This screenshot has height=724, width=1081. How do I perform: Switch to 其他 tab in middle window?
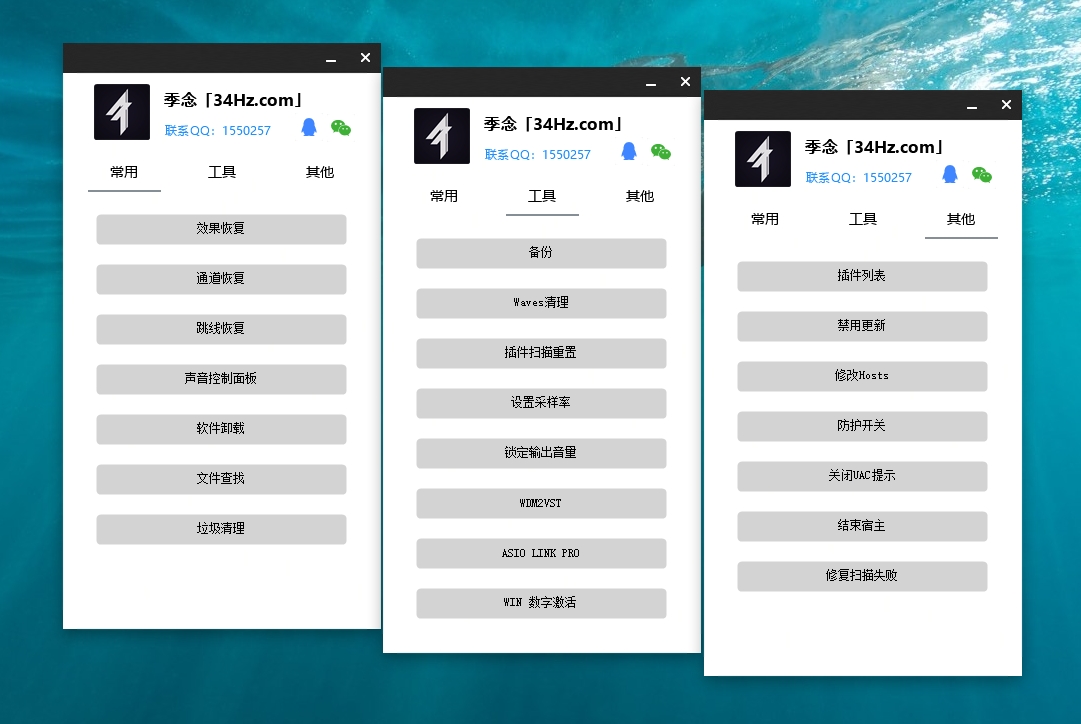coord(640,197)
